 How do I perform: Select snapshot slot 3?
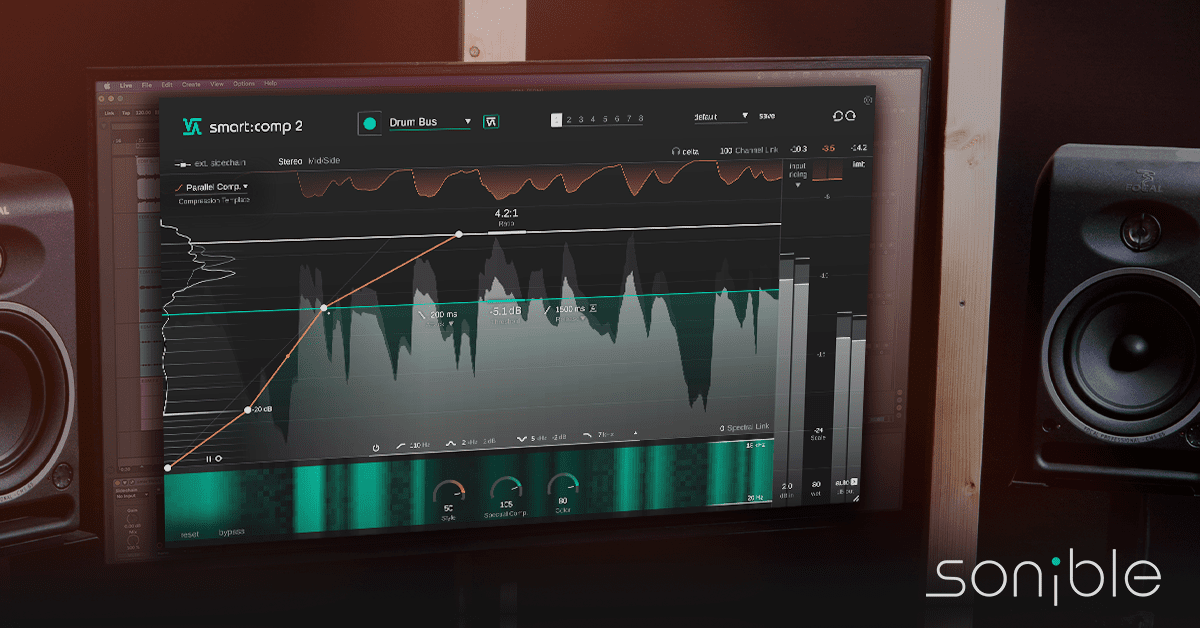pos(580,117)
